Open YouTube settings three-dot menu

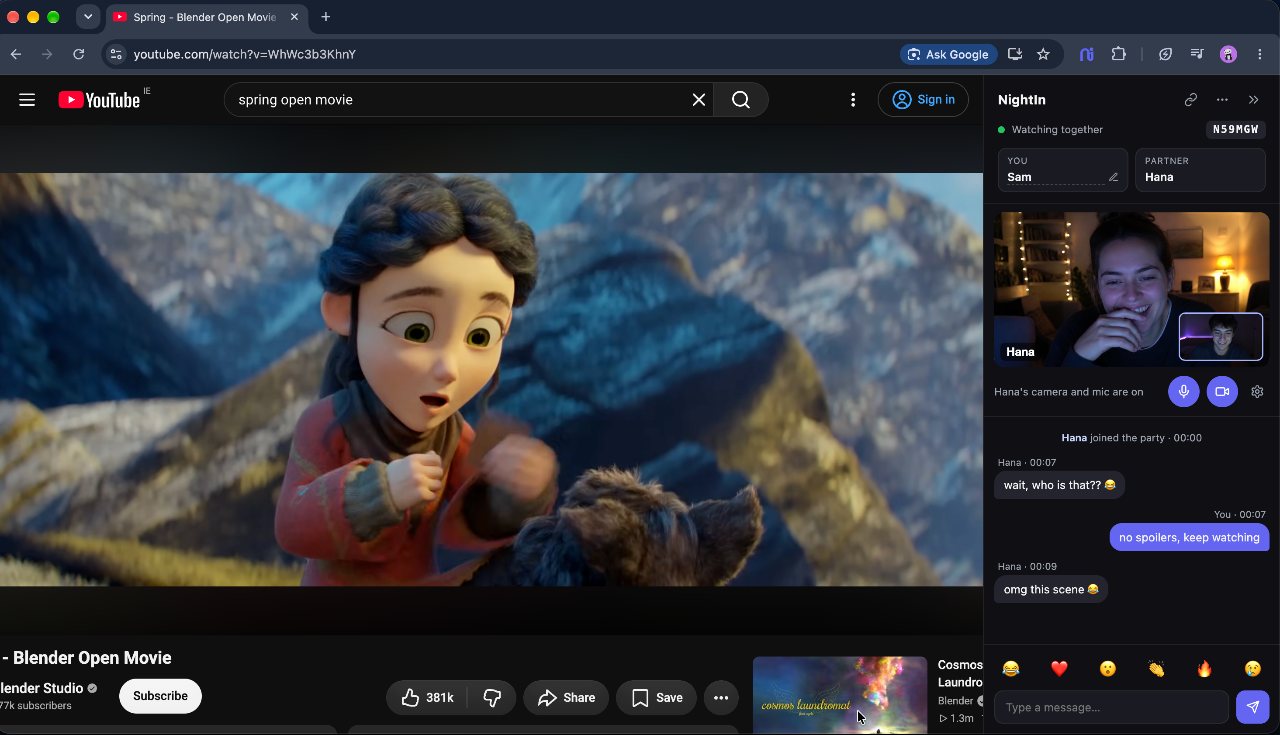[x=853, y=100]
